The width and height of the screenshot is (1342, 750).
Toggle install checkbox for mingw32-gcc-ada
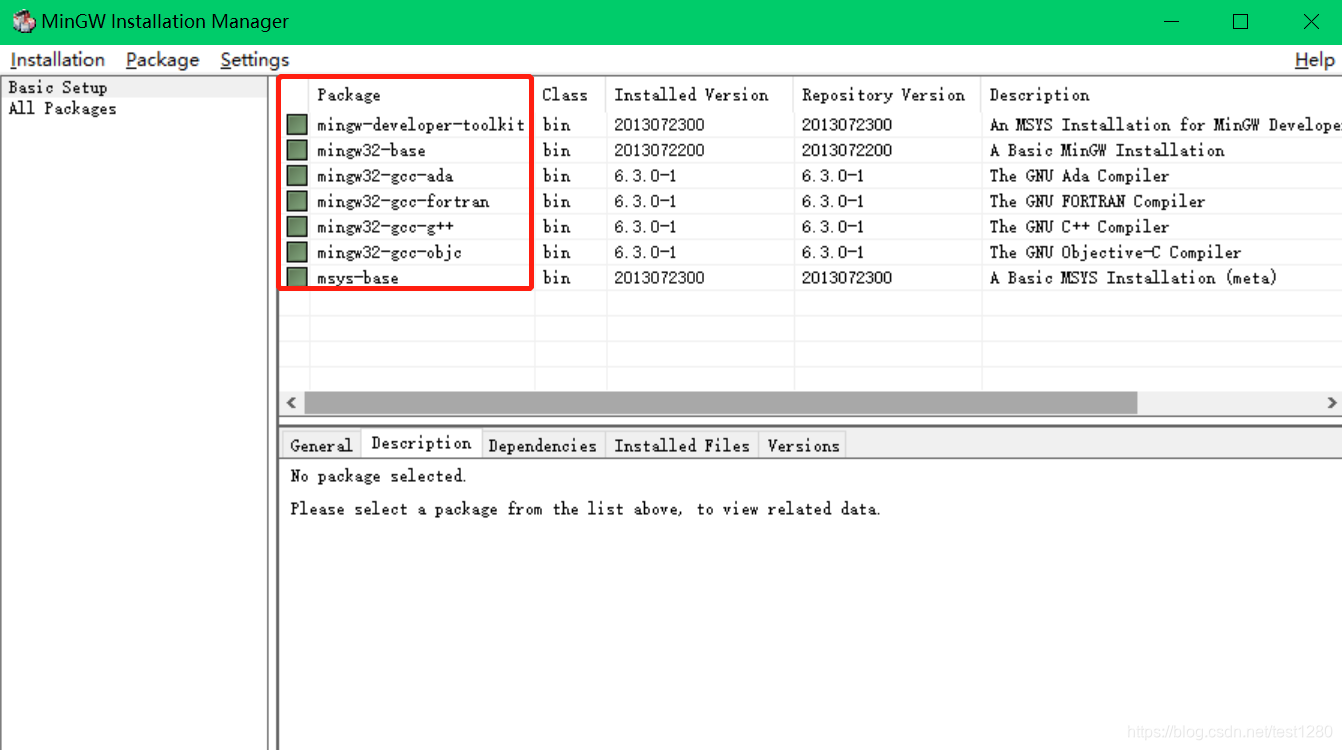297,176
